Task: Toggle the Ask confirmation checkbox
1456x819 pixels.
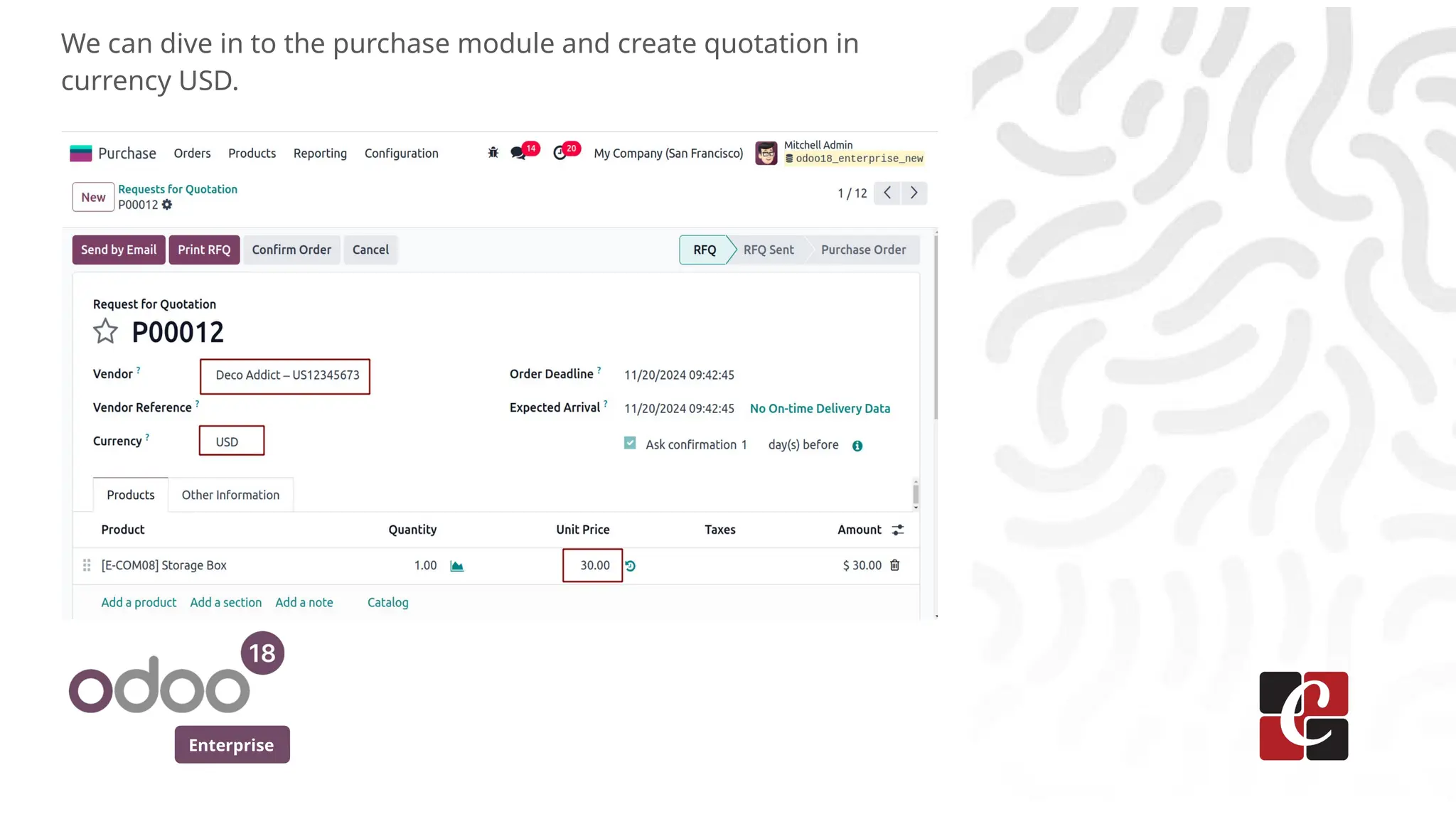Action: (630, 443)
